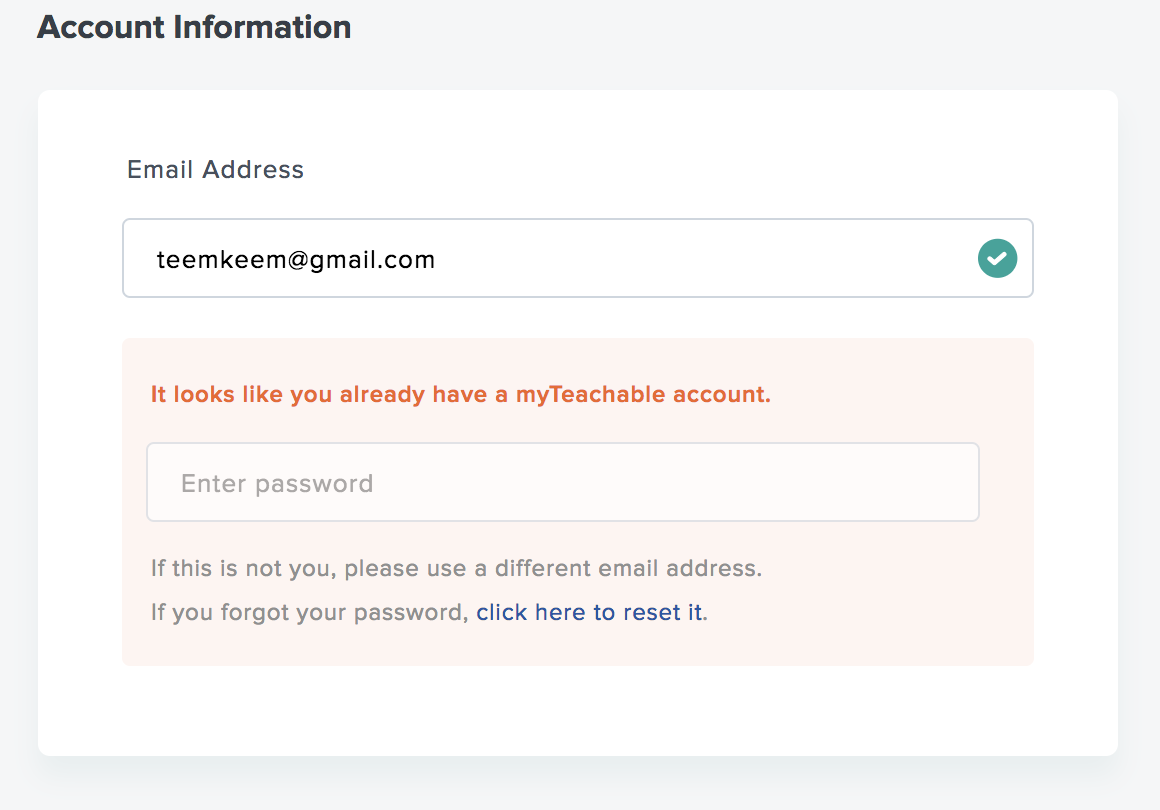Click the word "Address" in field label
This screenshot has height=810, width=1160.
(253, 169)
